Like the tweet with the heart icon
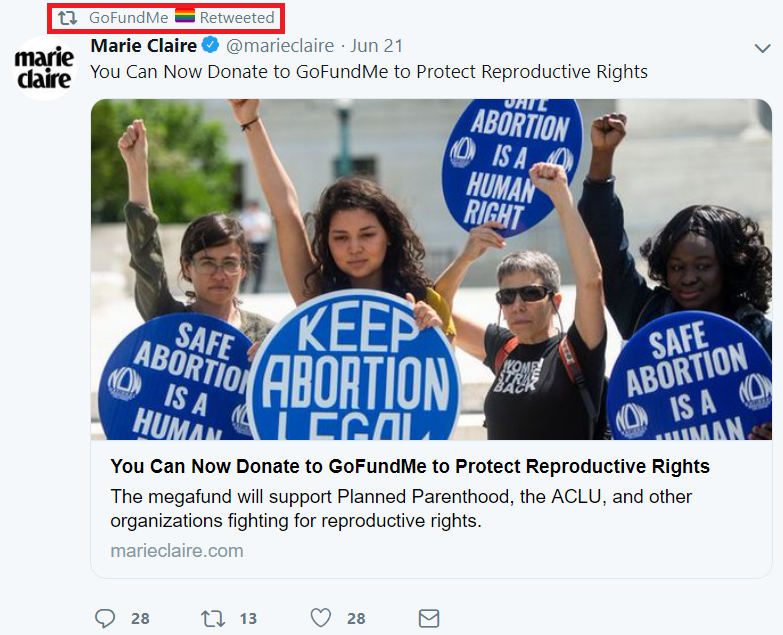Image resolution: width=783 pixels, height=635 pixels. 321,618
